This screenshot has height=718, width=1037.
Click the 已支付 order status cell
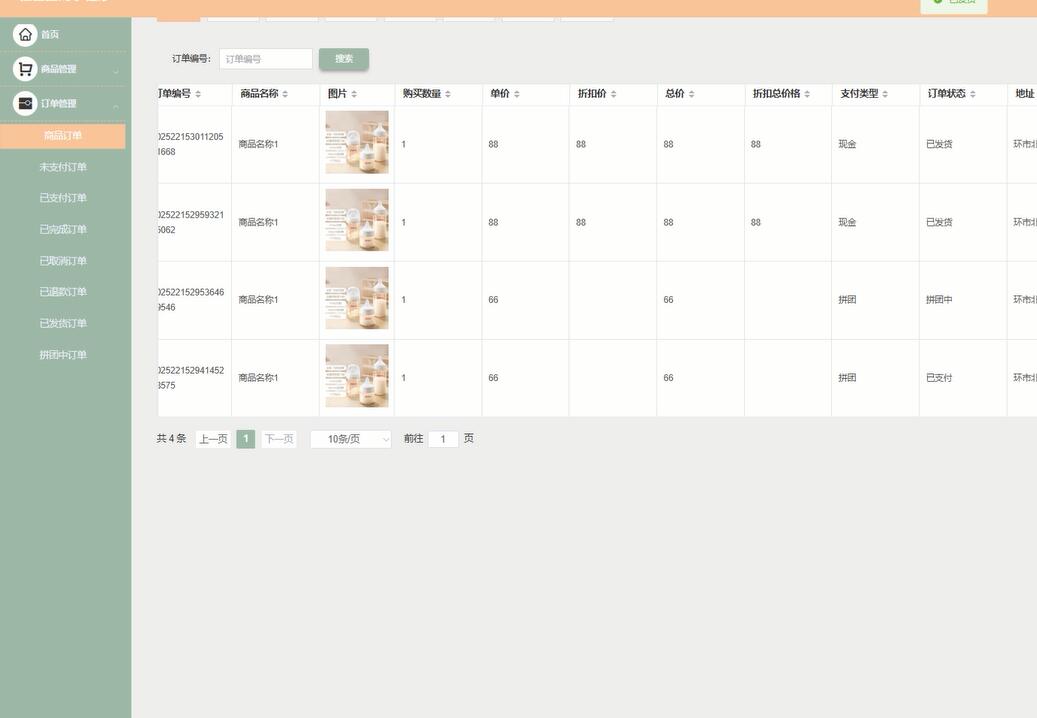coord(939,378)
